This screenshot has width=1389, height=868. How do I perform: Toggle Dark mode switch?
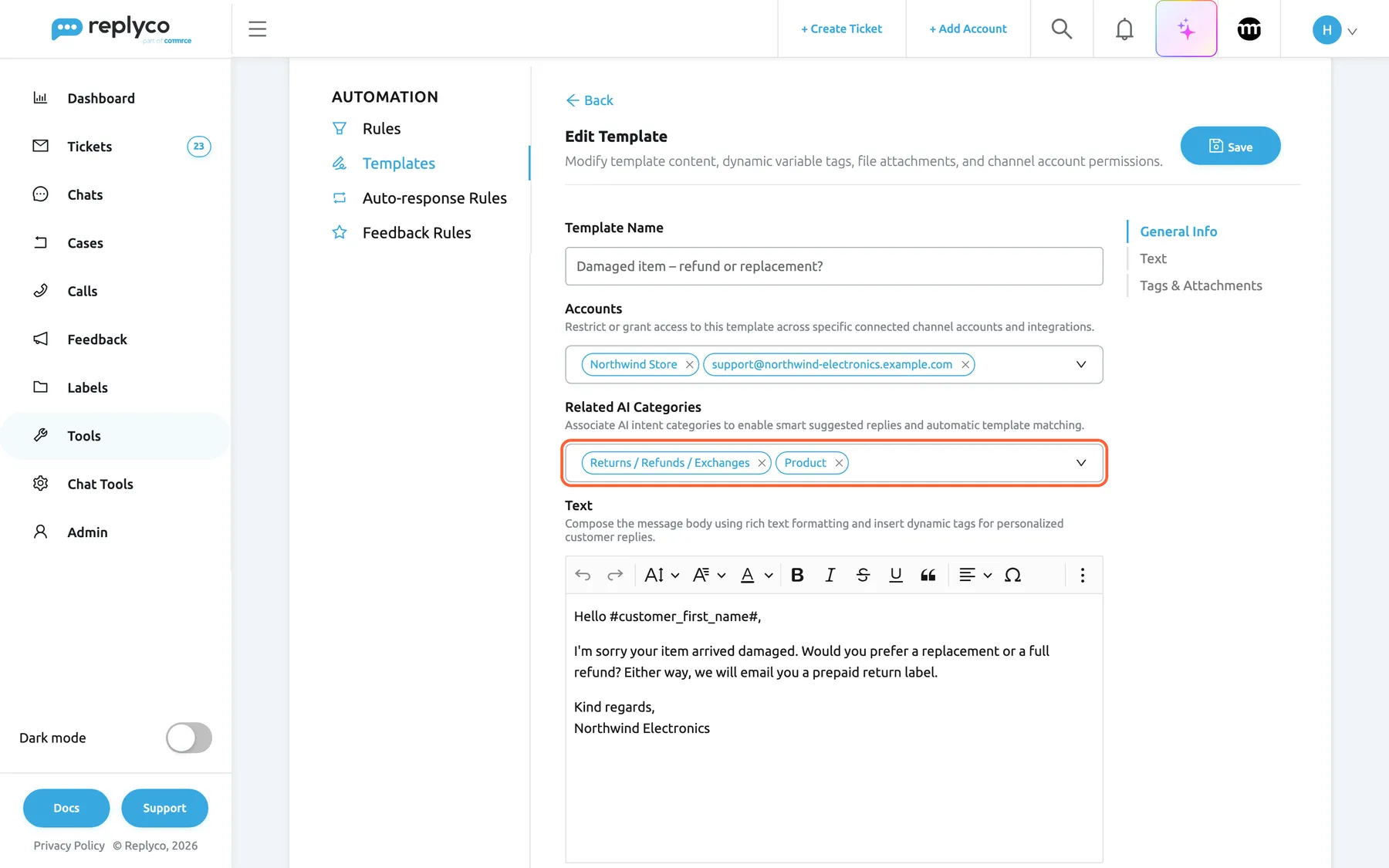click(x=189, y=738)
